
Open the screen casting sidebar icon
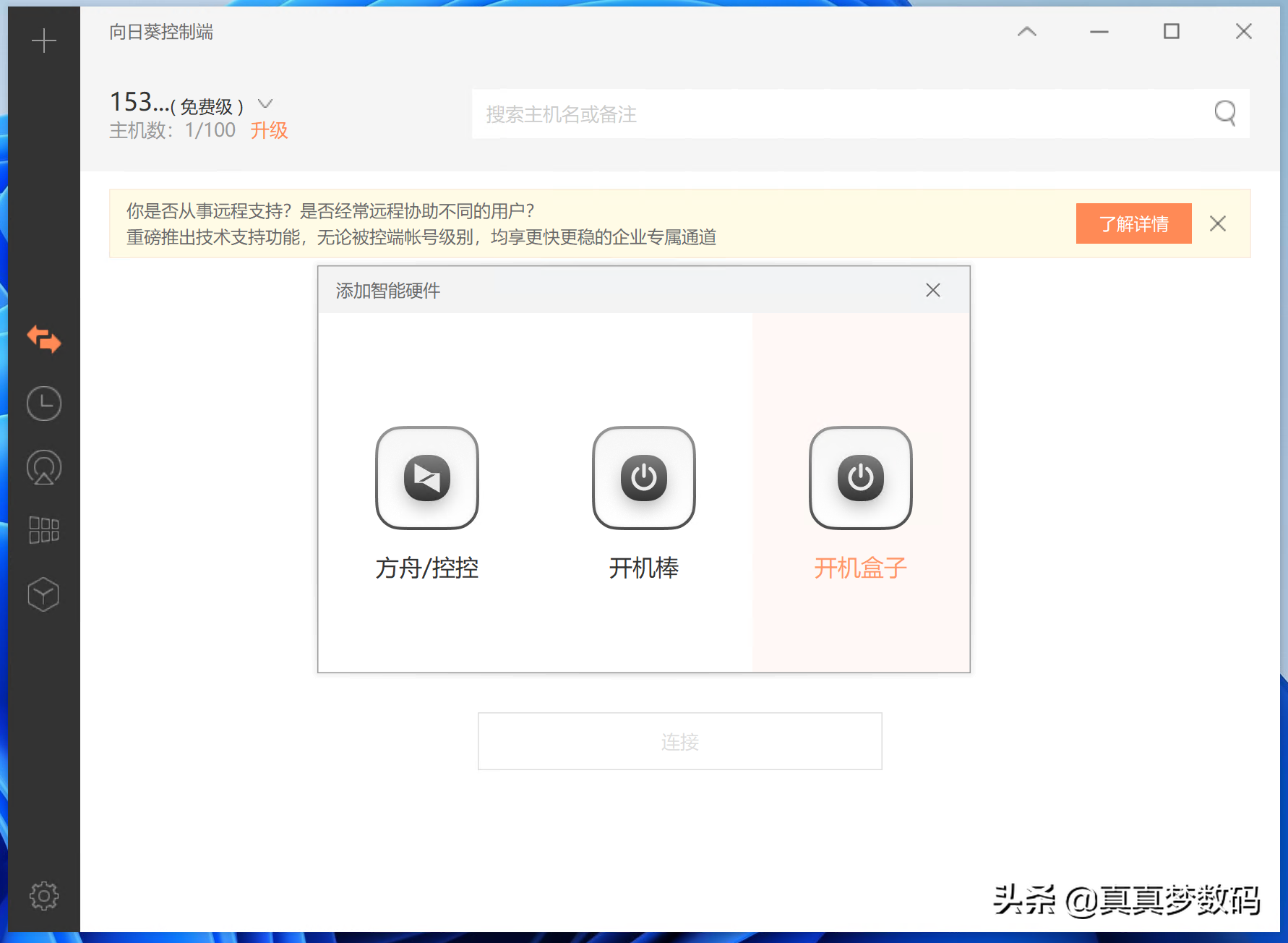44,467
